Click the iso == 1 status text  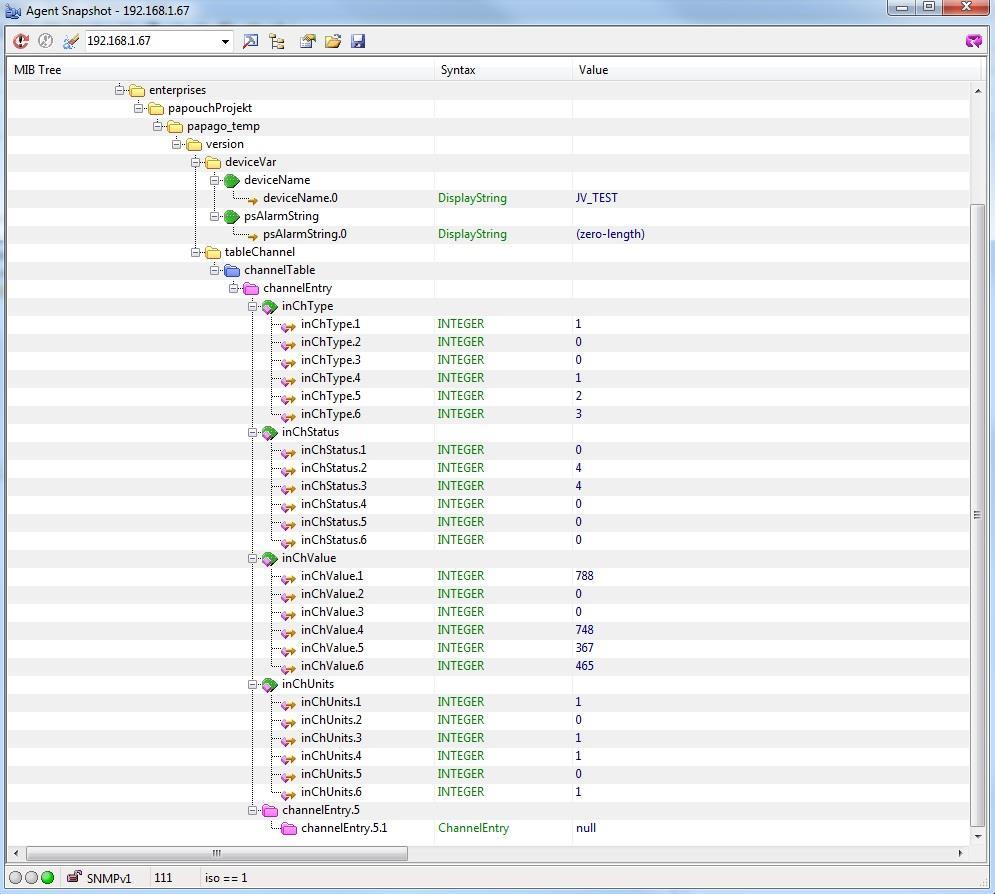[226, 878]
